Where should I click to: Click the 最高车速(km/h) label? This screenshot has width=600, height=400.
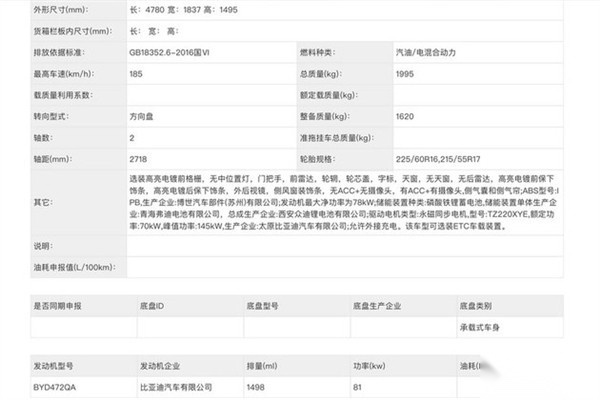click(x=64, y=74)
